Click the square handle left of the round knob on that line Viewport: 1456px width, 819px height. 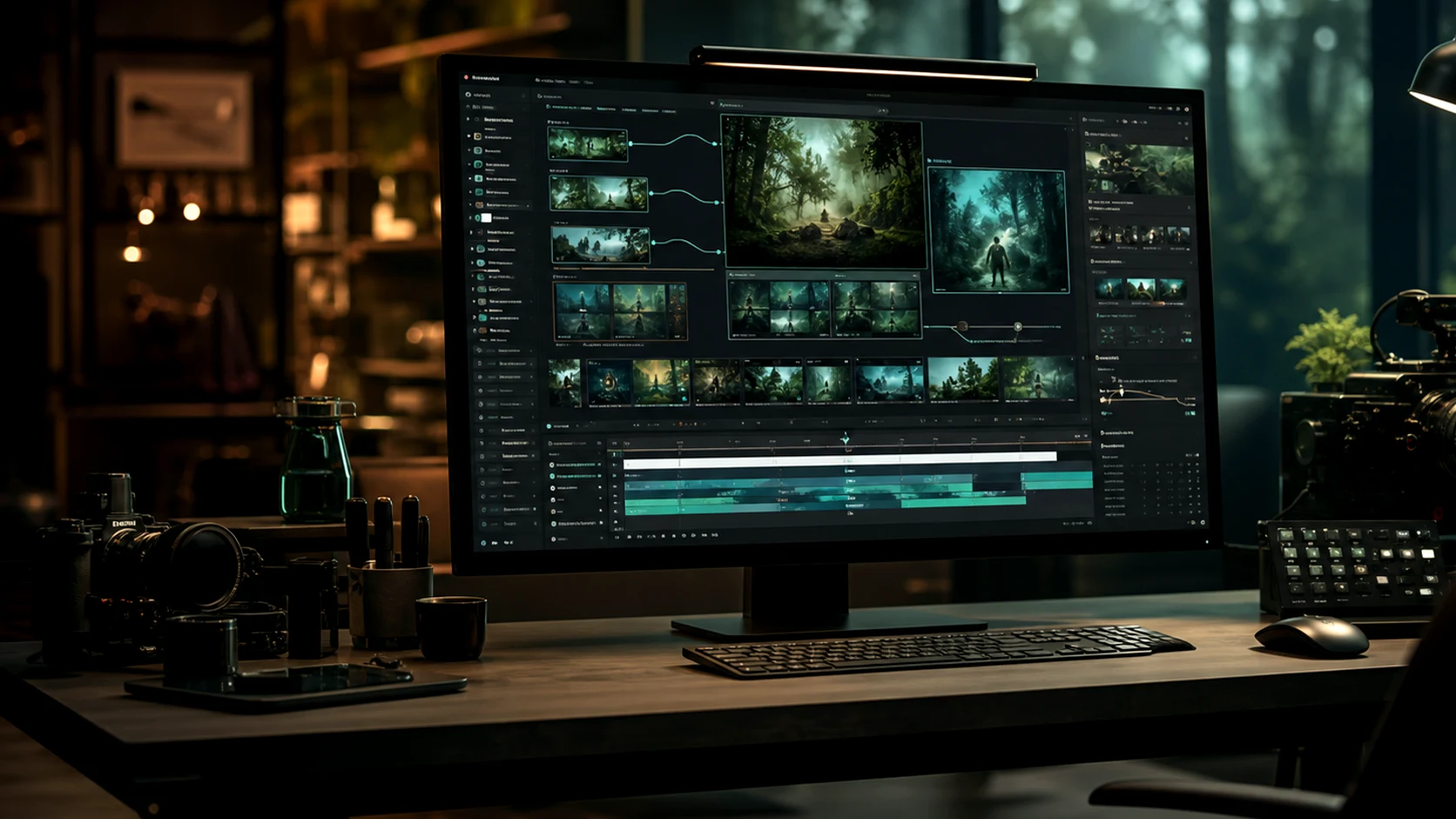pos(962,326)
